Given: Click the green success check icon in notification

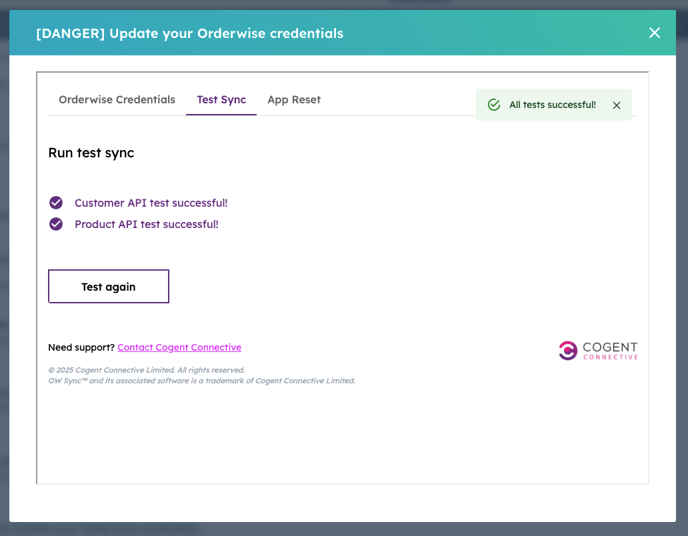Looking at the screenshot, I should 494,105.
